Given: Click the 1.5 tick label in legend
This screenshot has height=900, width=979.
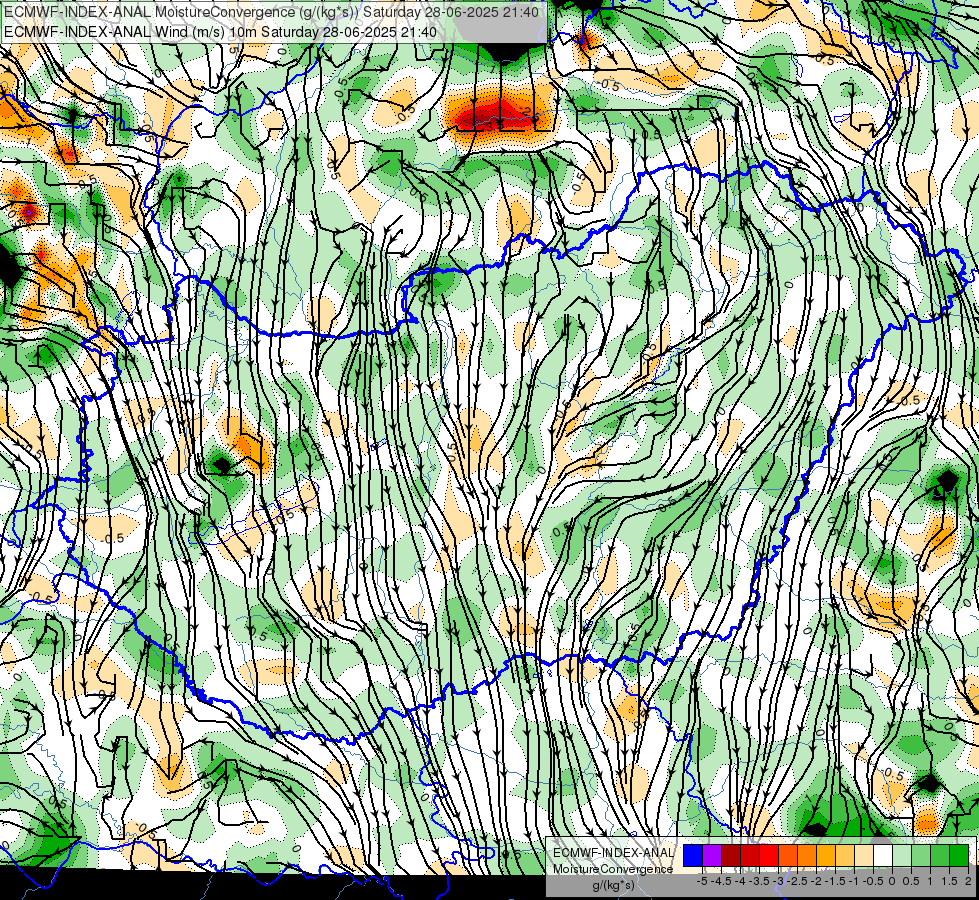Looking at the screenshot, I should click(x=950, y=881).
